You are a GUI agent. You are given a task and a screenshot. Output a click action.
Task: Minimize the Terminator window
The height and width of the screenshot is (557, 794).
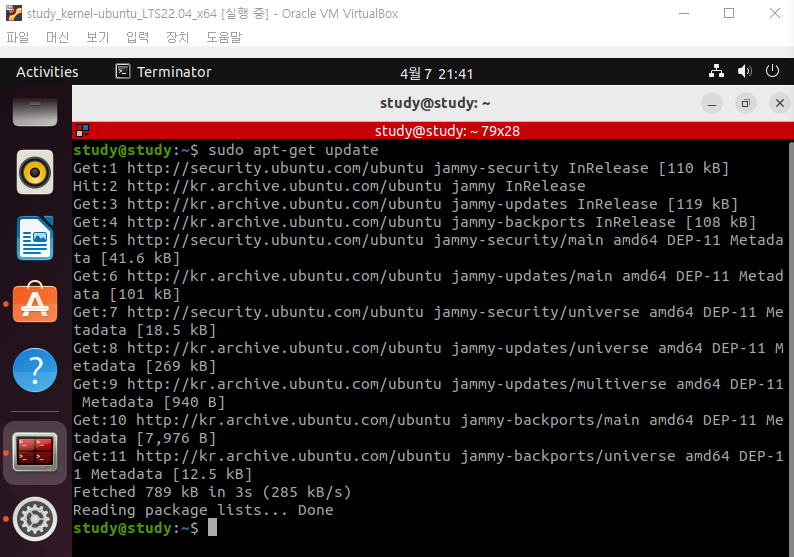[x=712, y=103]
